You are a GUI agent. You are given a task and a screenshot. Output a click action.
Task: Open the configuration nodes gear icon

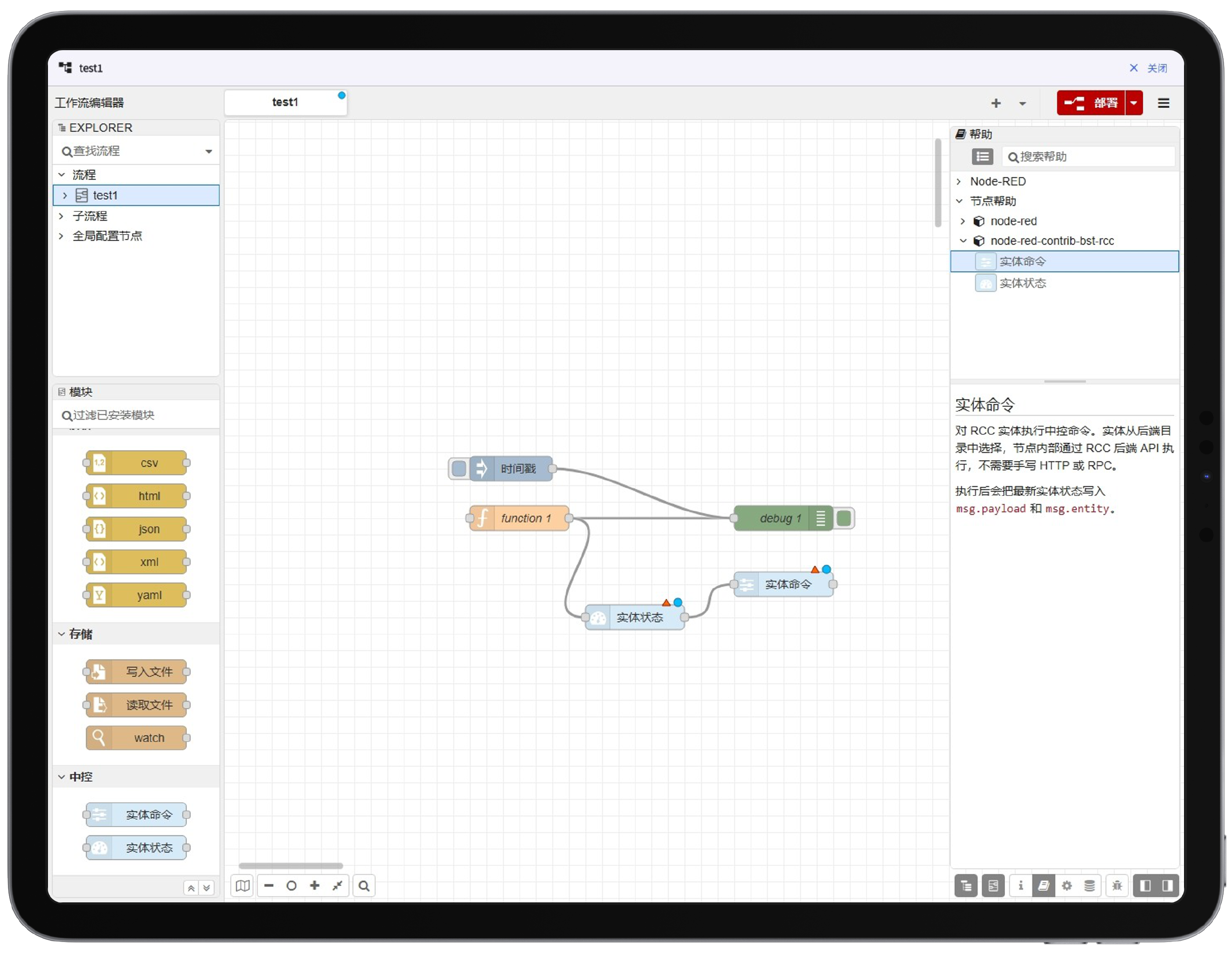[1066, 885]
